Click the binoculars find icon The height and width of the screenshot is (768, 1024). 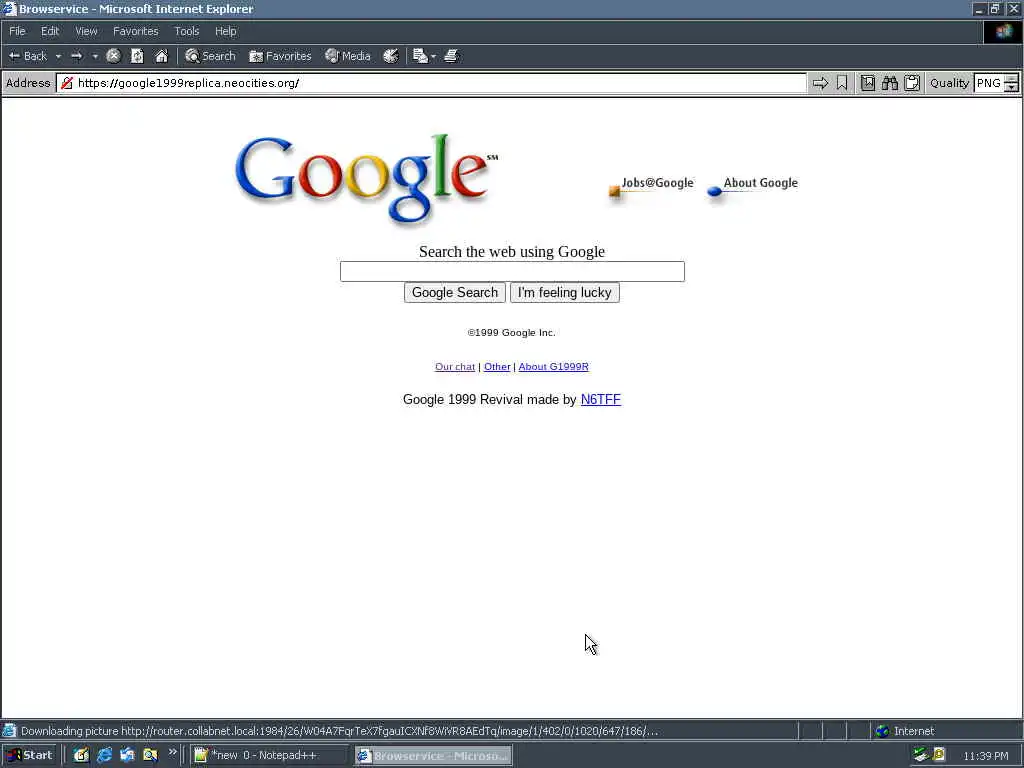pos(889,83)
